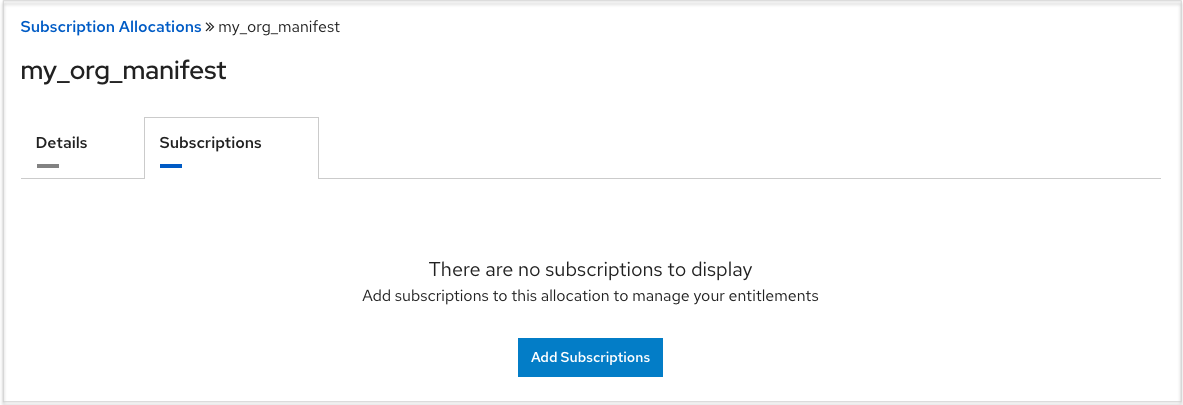This screenshot has height=405, width=1183.
Task: Click the my_org_manifest page heading
Action: 123,71
